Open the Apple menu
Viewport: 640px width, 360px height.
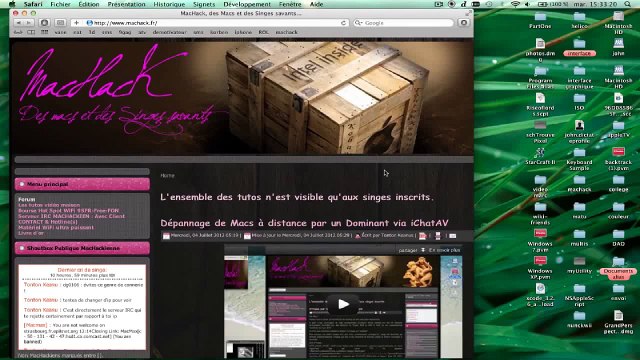[12, 4]
